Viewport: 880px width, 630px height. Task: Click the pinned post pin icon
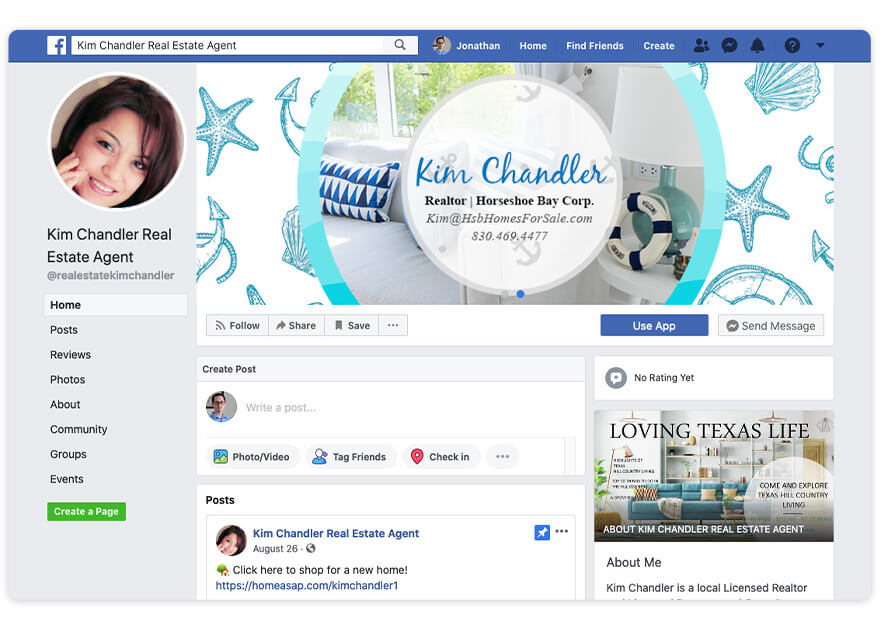point(542,532)
